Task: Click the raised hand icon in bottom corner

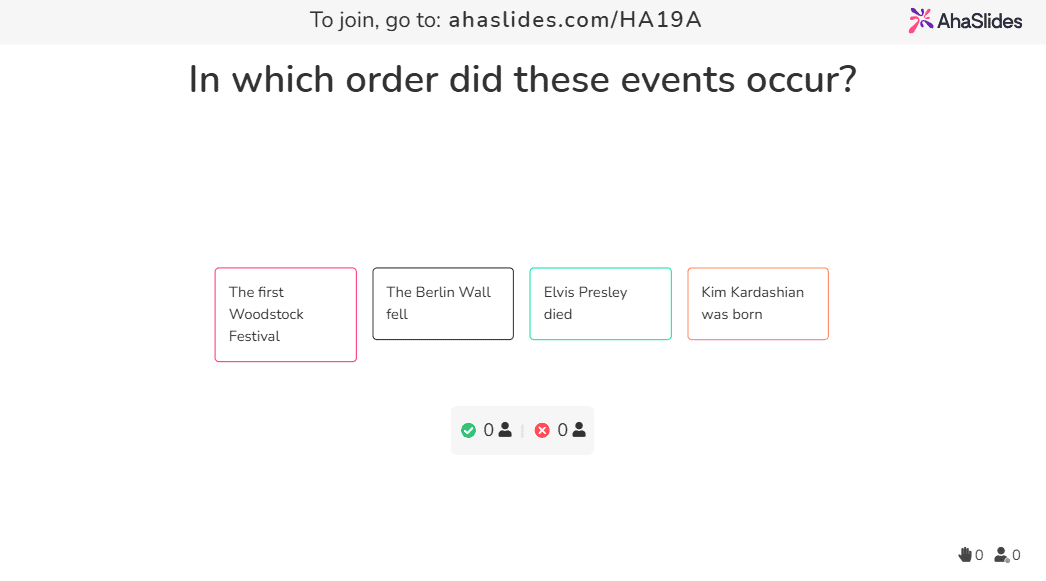Action: (966, 554)
